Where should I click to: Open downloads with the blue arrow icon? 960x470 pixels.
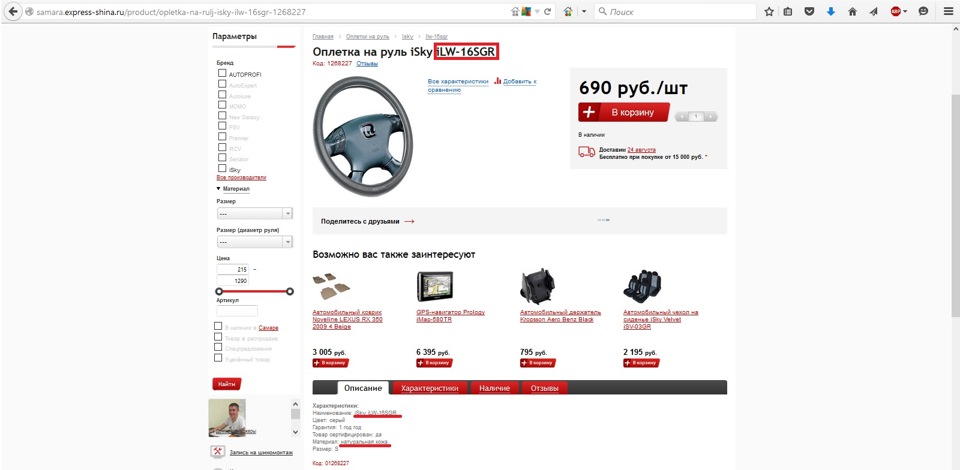[830, 12]
